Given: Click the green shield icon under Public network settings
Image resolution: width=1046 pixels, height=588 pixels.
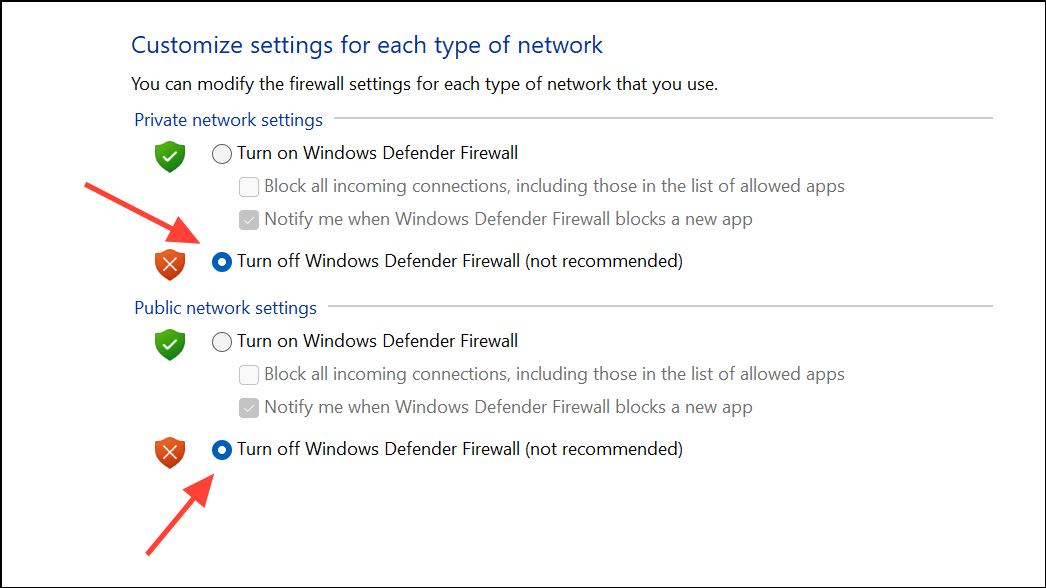Looking at the screenshot, I should click(x=169, y=345).
